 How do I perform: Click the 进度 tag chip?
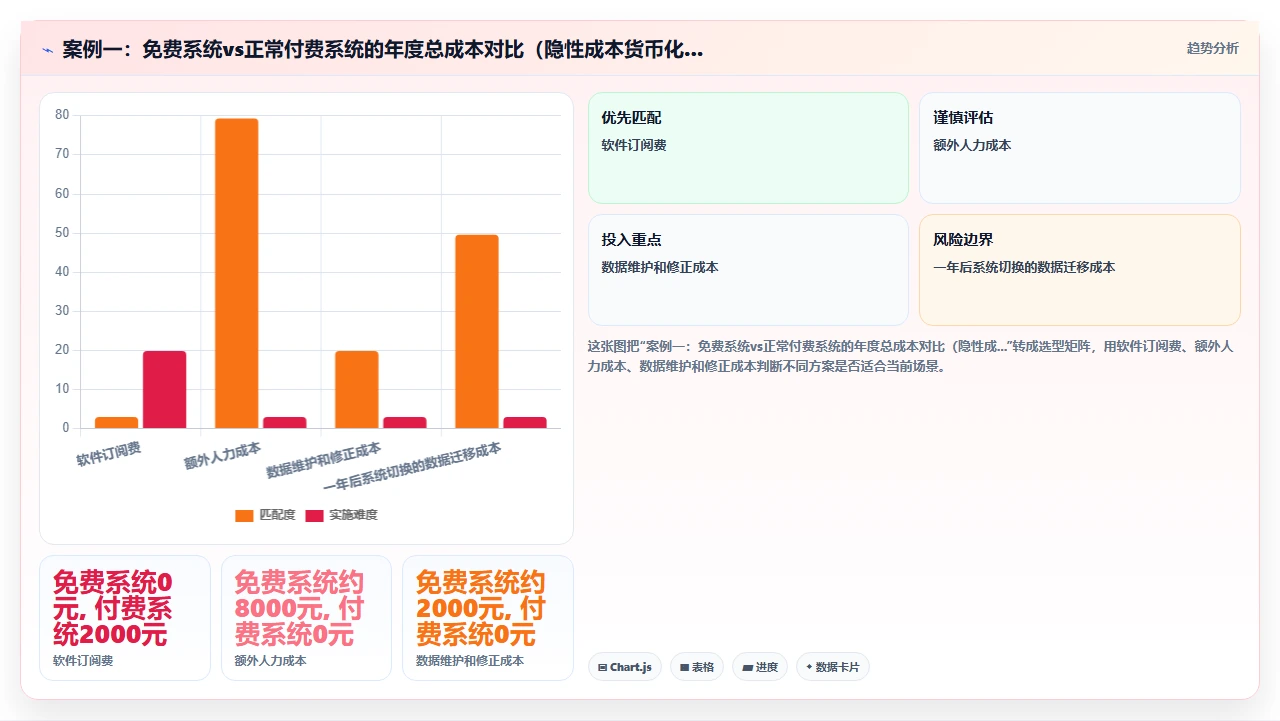(760, 667)
